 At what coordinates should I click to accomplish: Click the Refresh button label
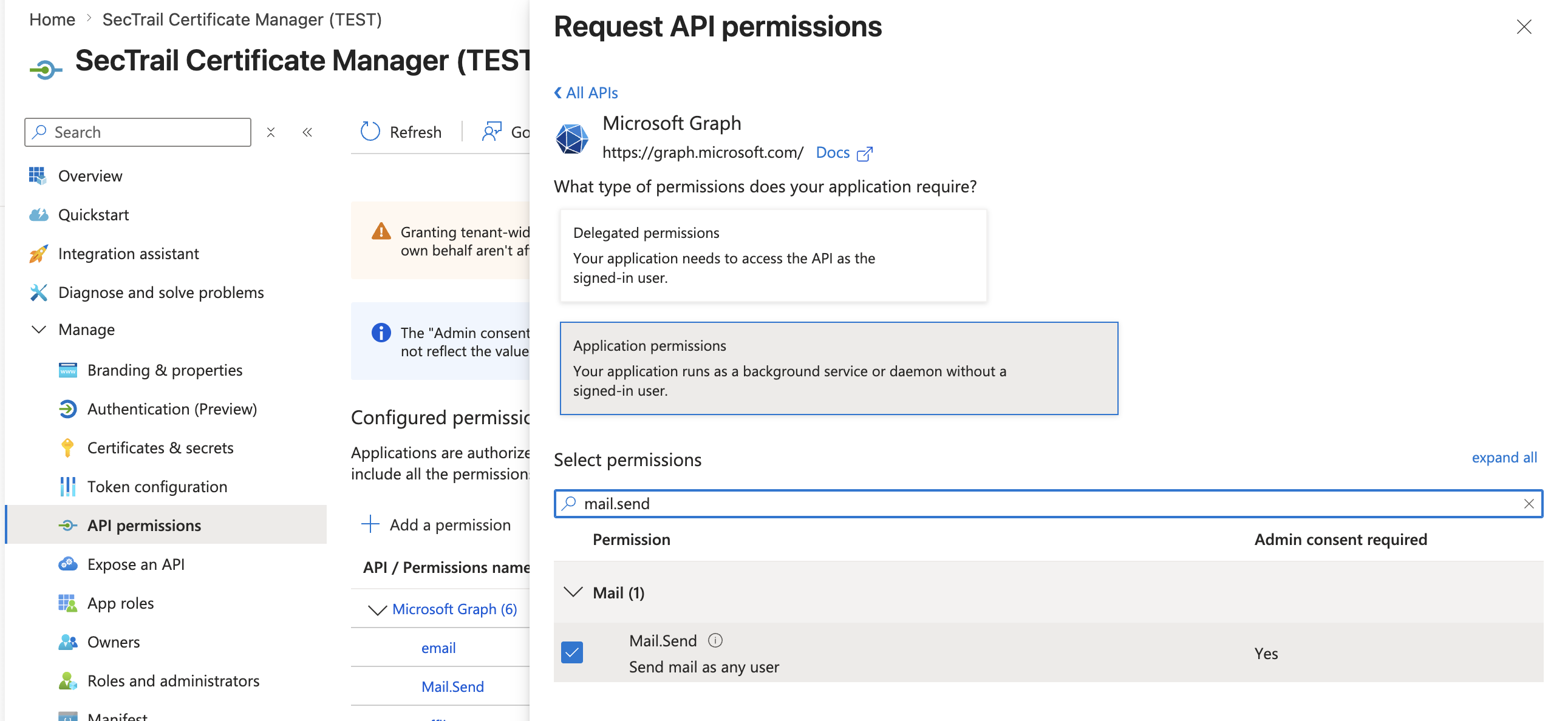pyautogui.click(x=415, y=132)
